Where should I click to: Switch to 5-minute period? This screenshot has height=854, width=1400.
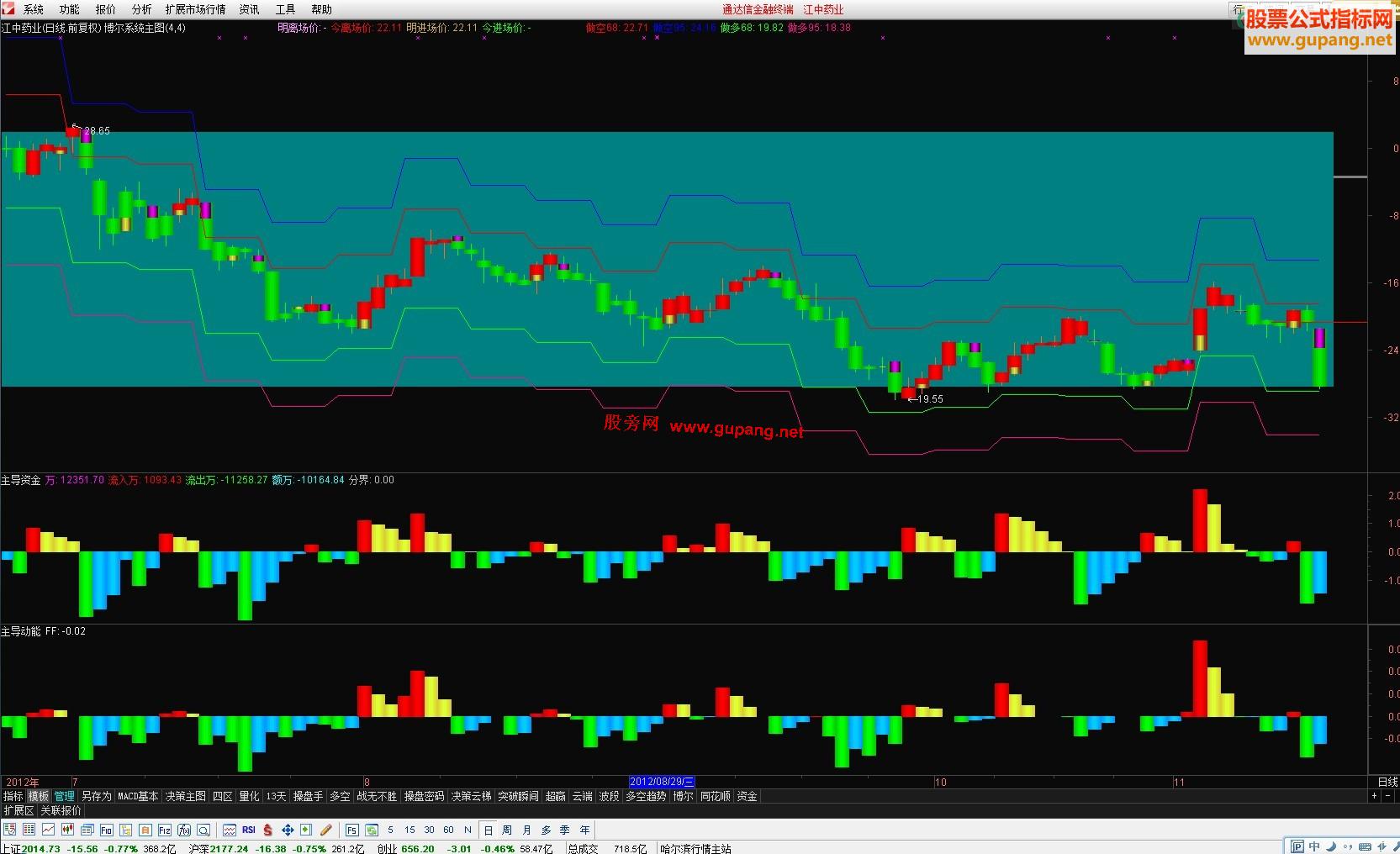coord(390,830)
